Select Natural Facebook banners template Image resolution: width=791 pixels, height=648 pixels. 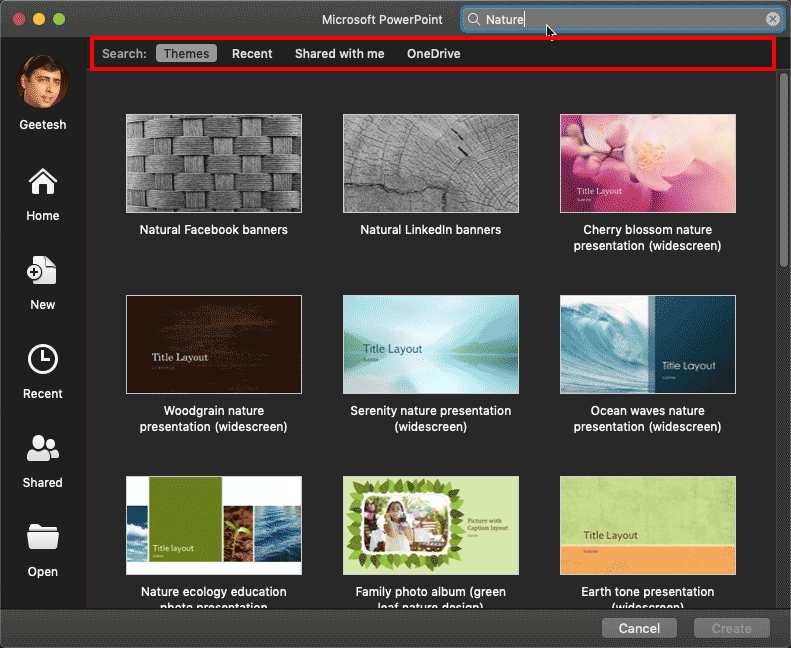[x=214, y=163]
